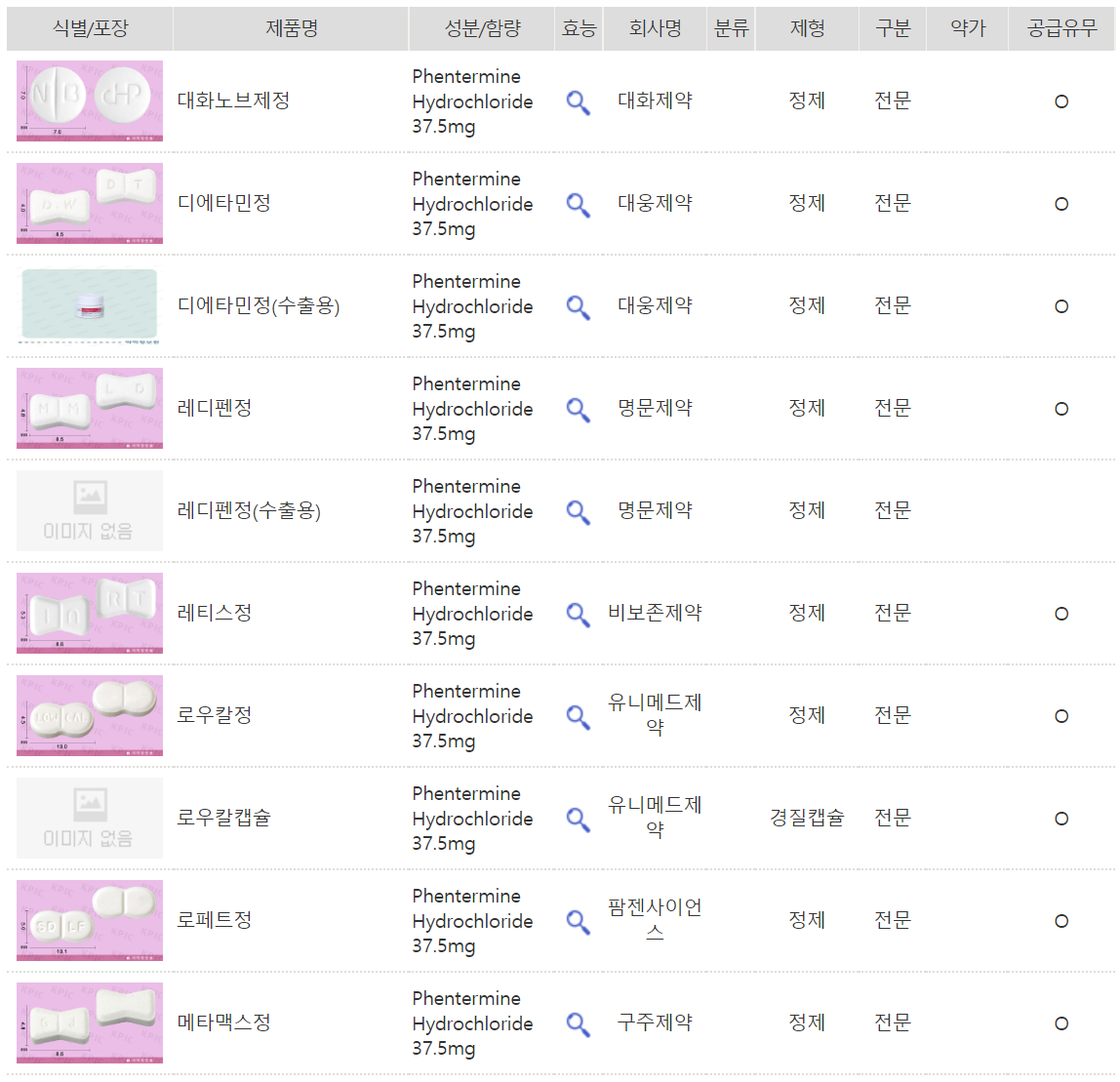View pill image of 로페트정
1120x1082 pixels.
pyautogui.click(x=90, y=920)
